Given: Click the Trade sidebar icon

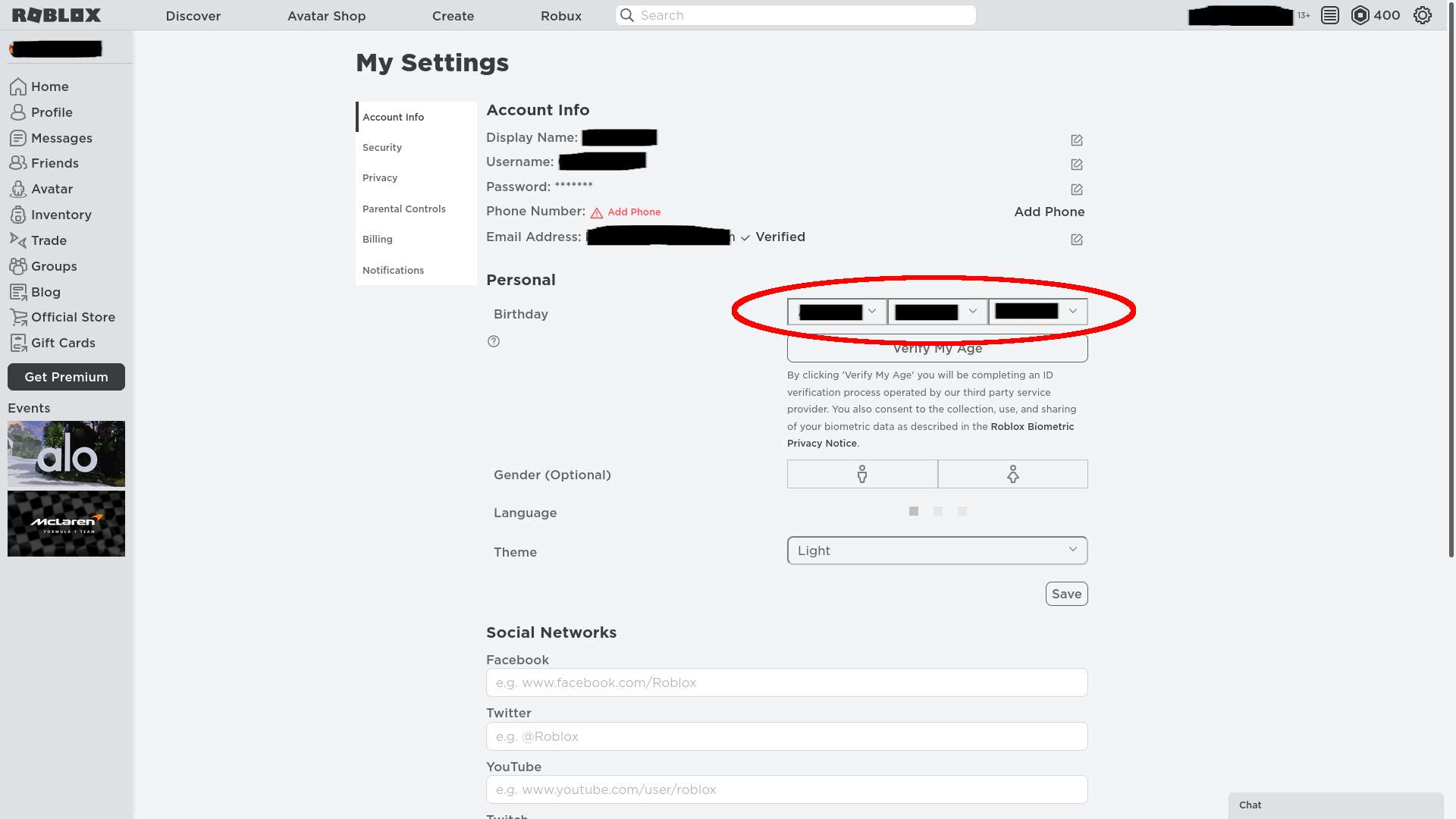Looking at the screenshot, I should coord(18,240).
